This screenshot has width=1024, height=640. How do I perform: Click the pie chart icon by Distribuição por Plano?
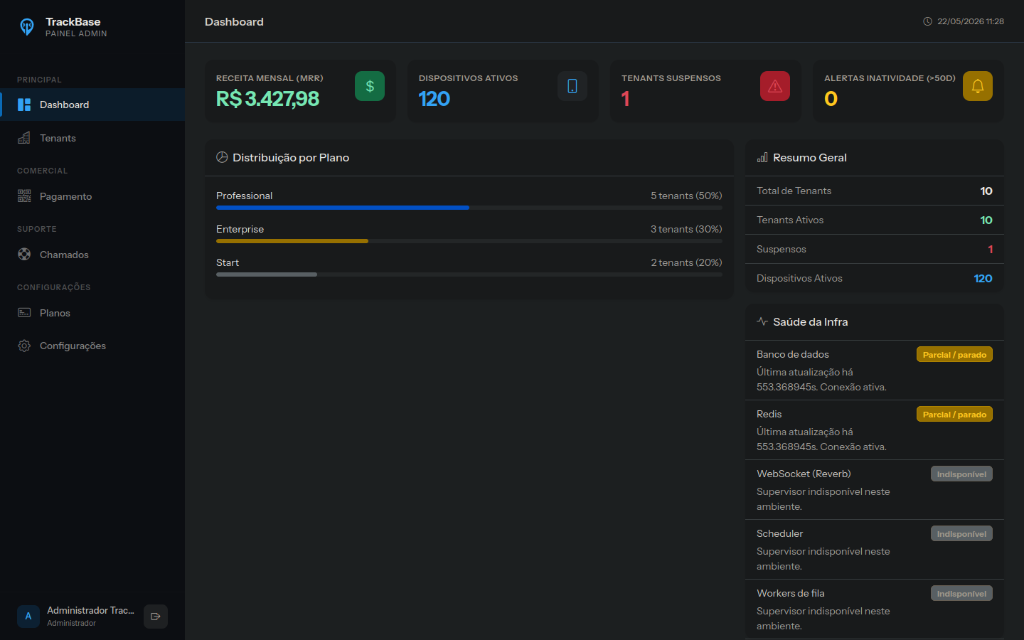coord(222,157)
